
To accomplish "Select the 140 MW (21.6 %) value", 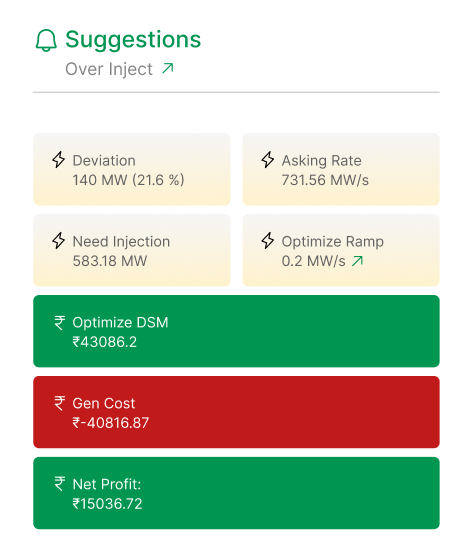I will pos(129,180).
